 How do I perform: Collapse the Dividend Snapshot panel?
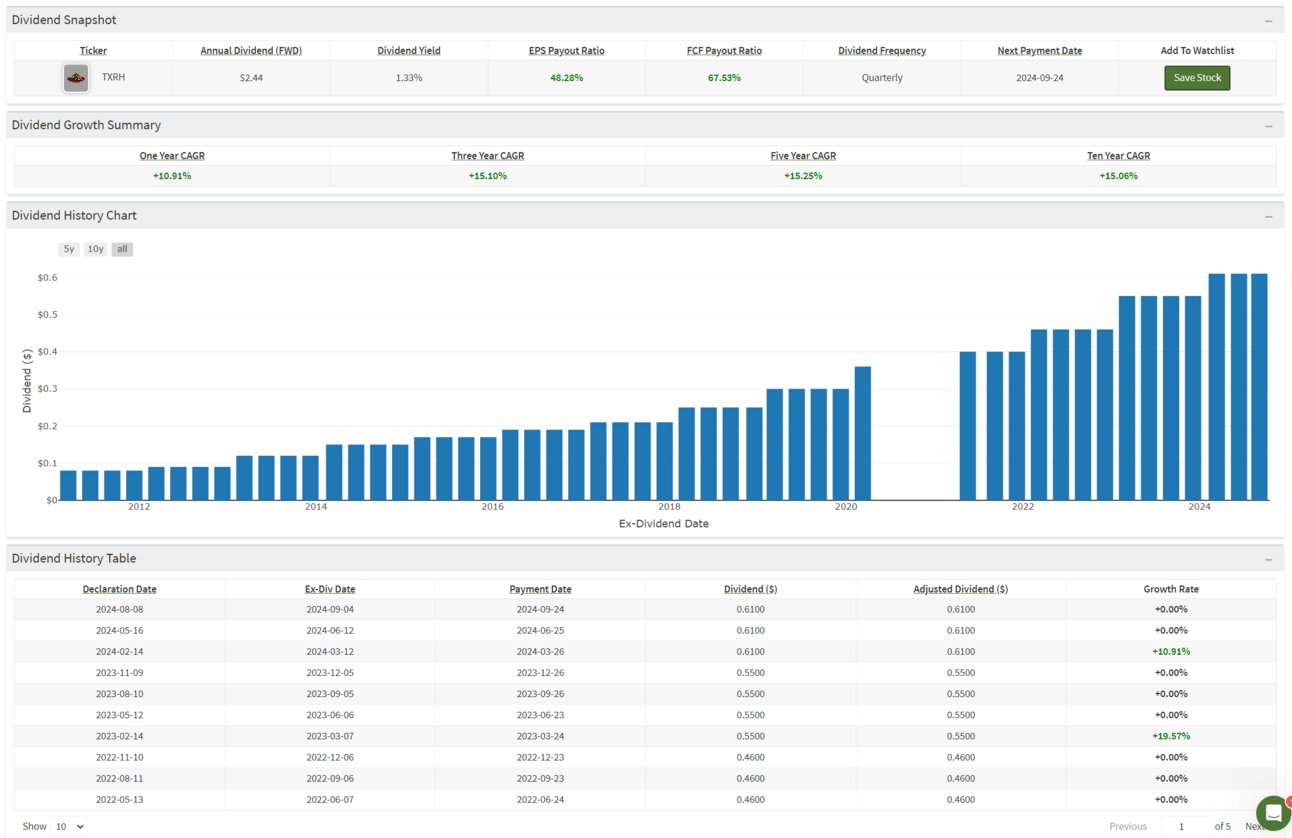click(1268, 21)
